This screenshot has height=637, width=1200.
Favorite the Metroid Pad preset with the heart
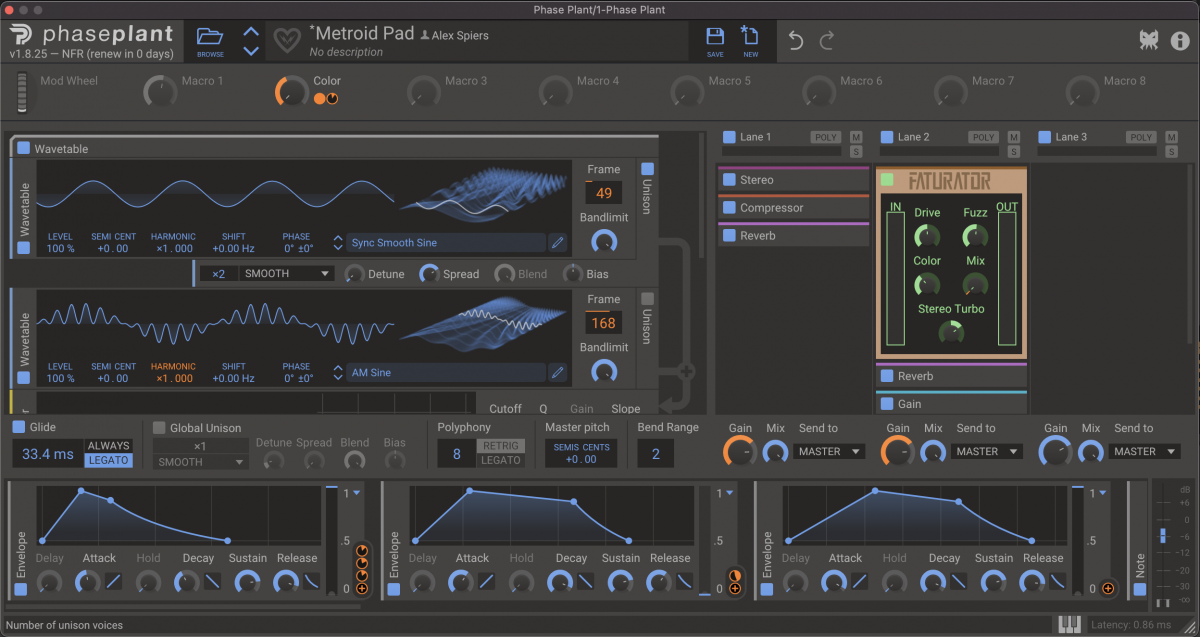click(288, 41)
